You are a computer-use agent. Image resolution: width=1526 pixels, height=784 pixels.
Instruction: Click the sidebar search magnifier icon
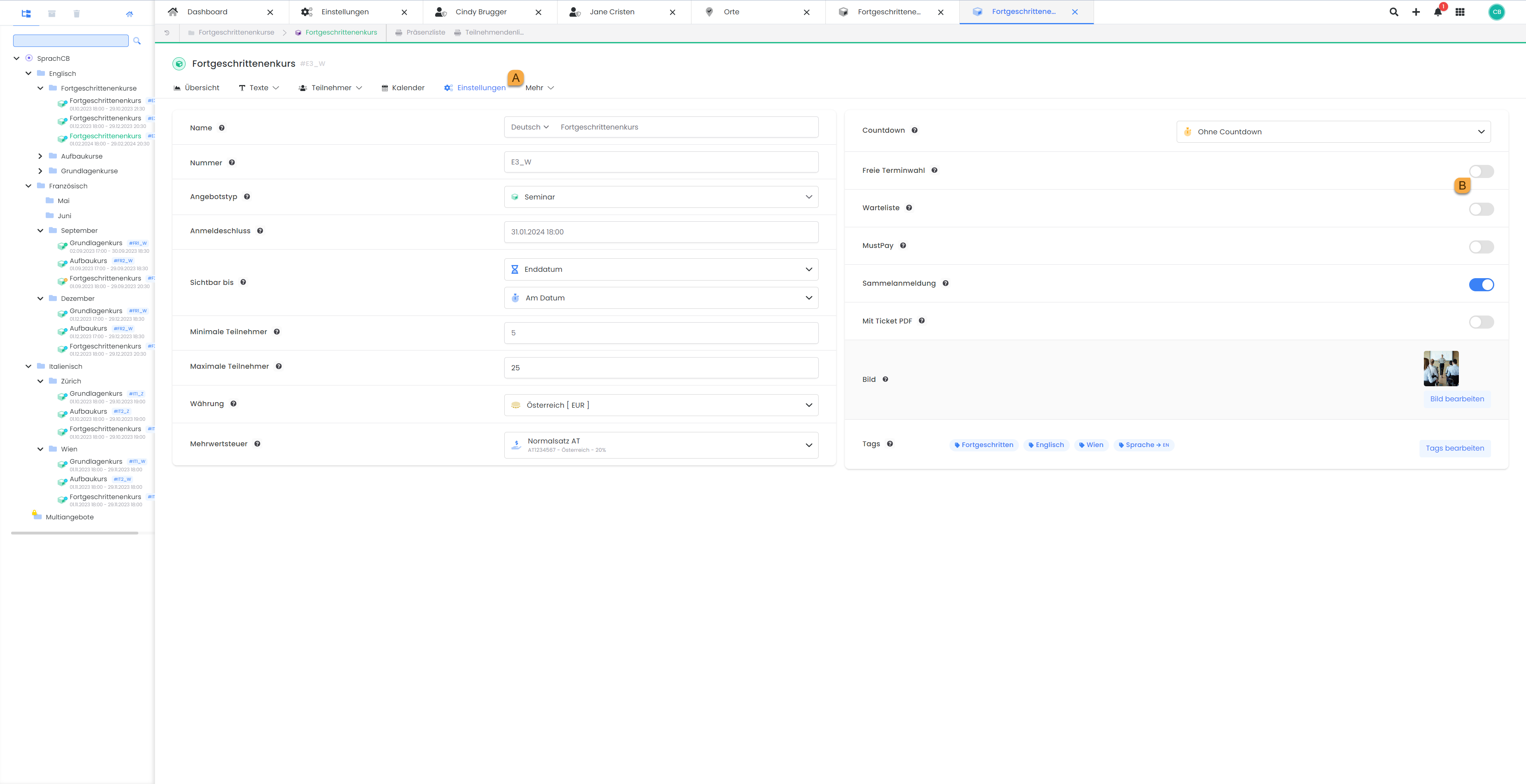[x=137, y=41]
